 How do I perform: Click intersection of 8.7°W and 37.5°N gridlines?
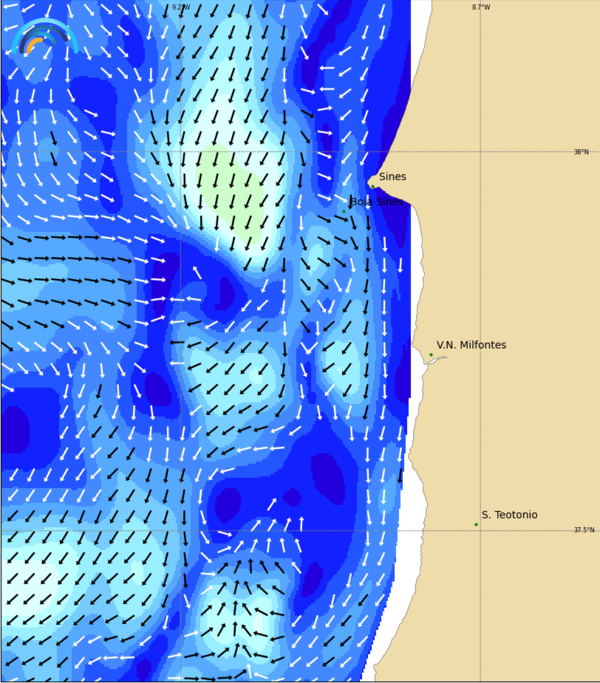tap(480, 530)
